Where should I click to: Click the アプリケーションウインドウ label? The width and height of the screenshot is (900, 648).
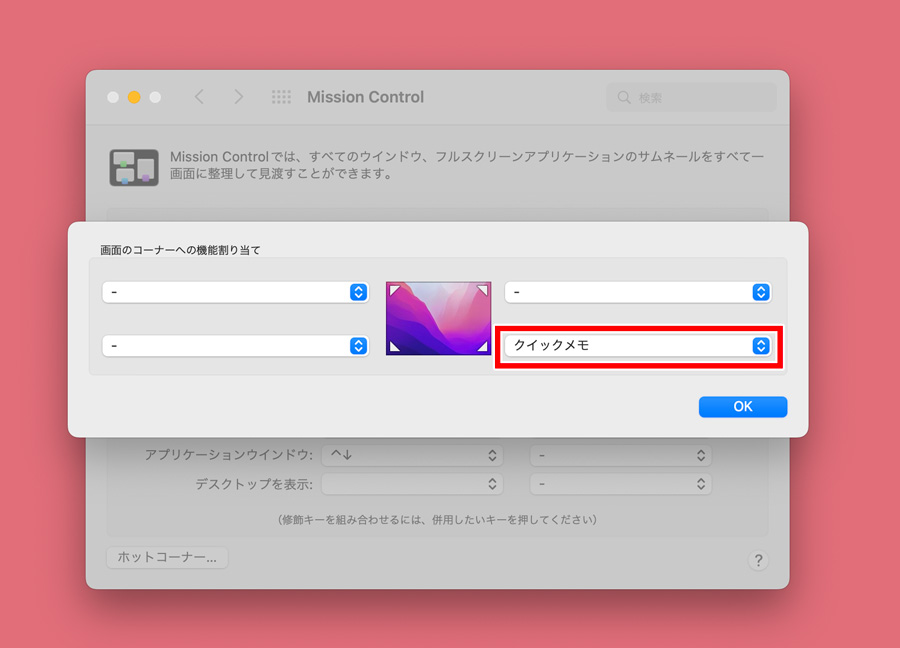point(228,455)
